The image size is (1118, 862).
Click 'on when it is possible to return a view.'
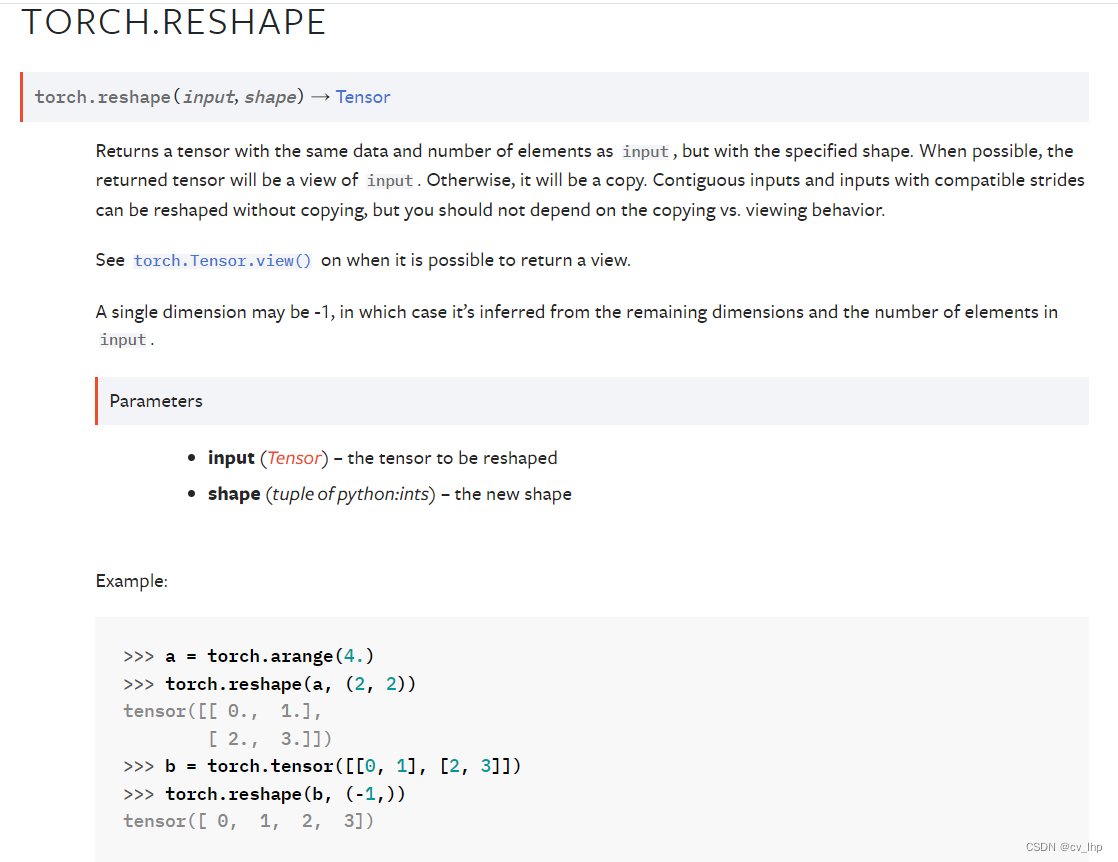(x=476, y=260)
